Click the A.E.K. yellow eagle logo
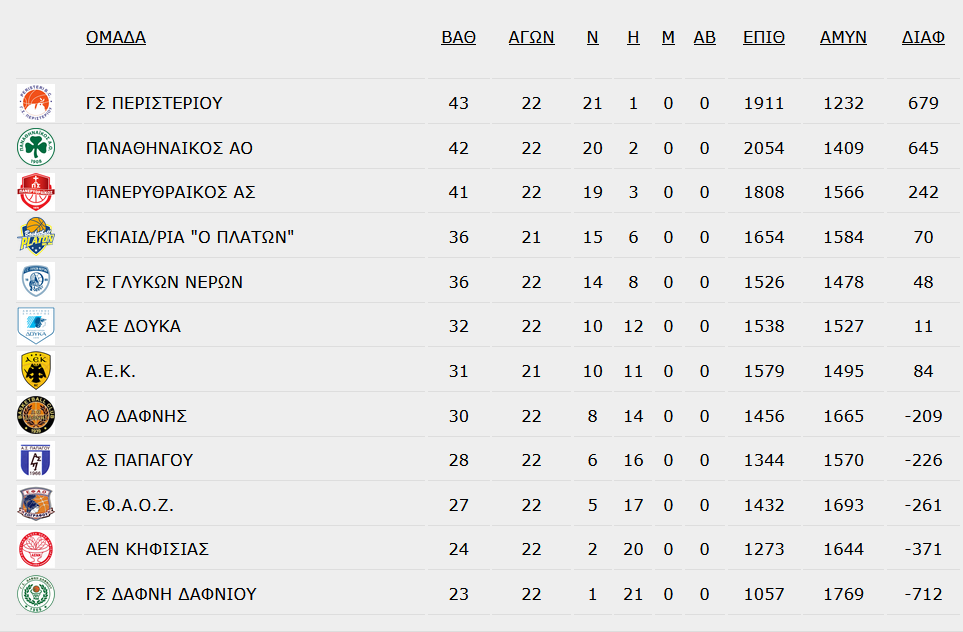 coord(36,371)
